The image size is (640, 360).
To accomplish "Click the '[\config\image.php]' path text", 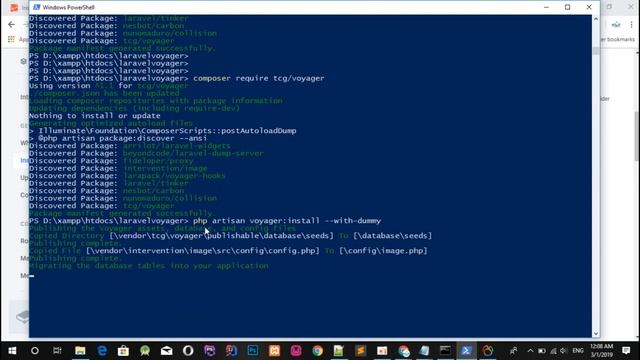I will [x=383, y=251].
